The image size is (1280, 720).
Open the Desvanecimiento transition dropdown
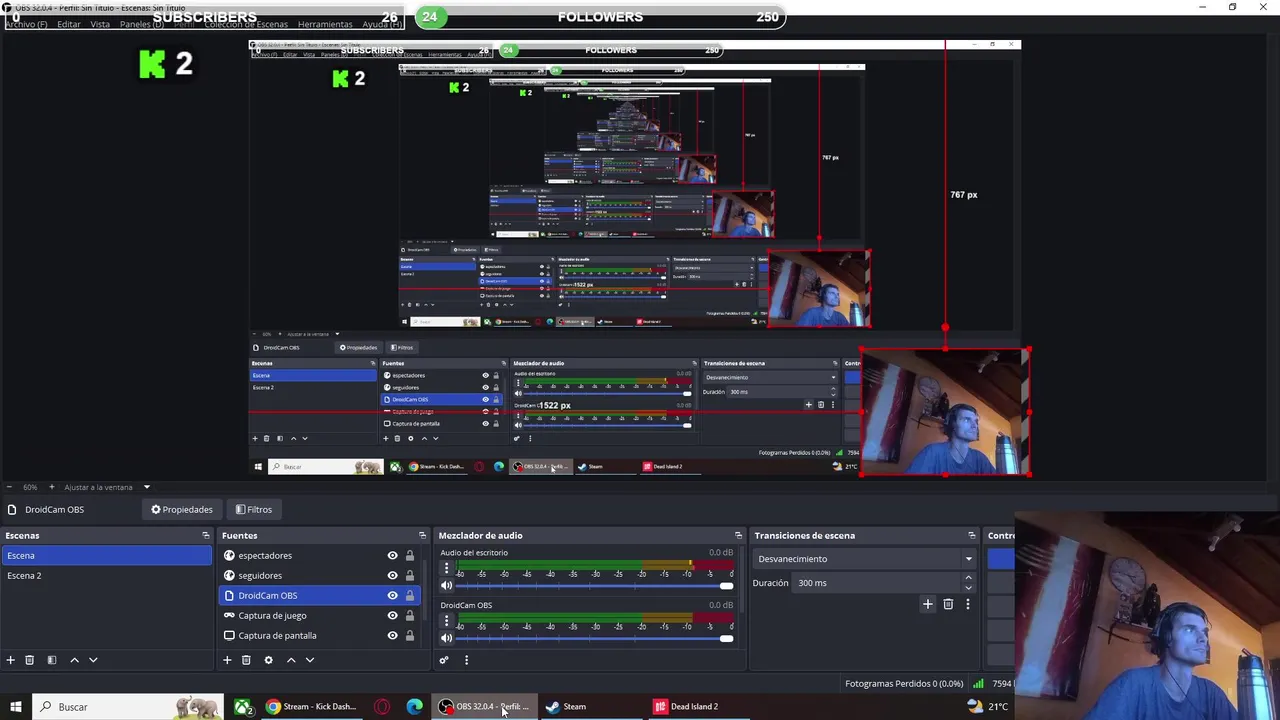865,559
